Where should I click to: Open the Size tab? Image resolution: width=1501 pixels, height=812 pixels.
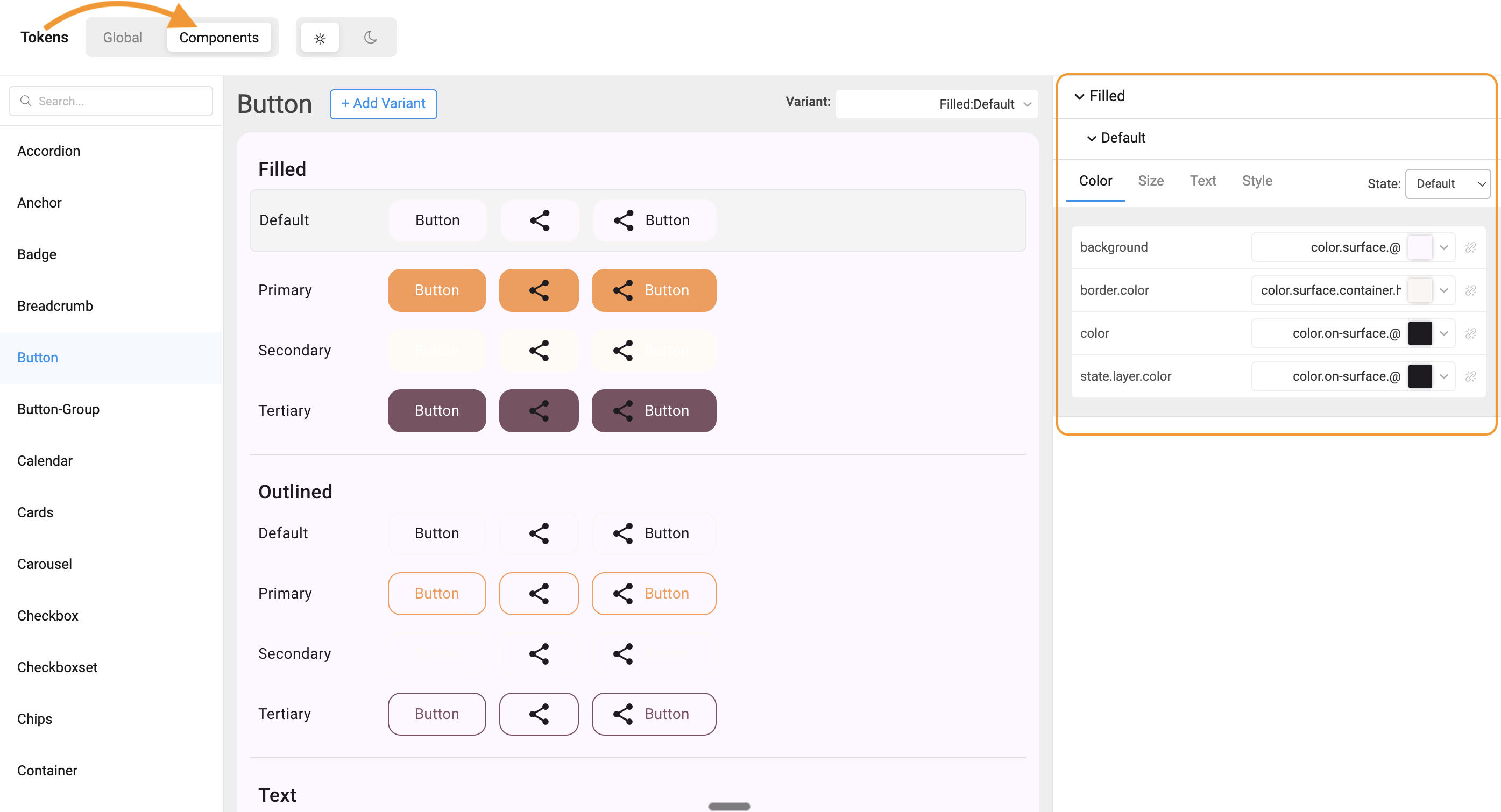[x=1150, y=181]
